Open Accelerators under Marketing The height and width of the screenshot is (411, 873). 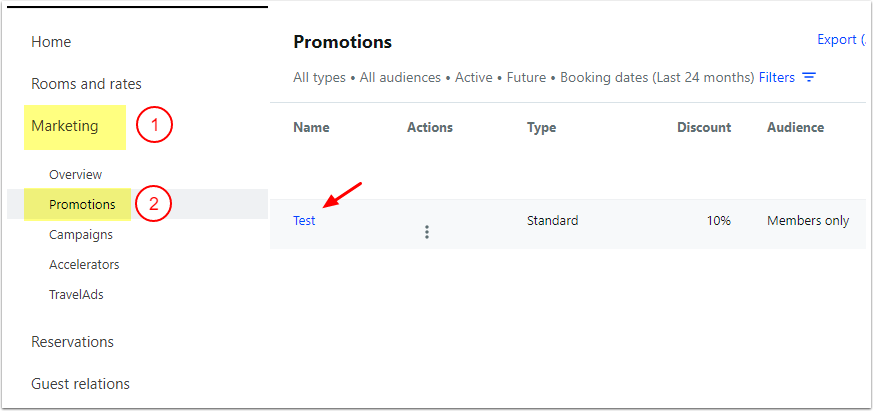coord(84,265)
